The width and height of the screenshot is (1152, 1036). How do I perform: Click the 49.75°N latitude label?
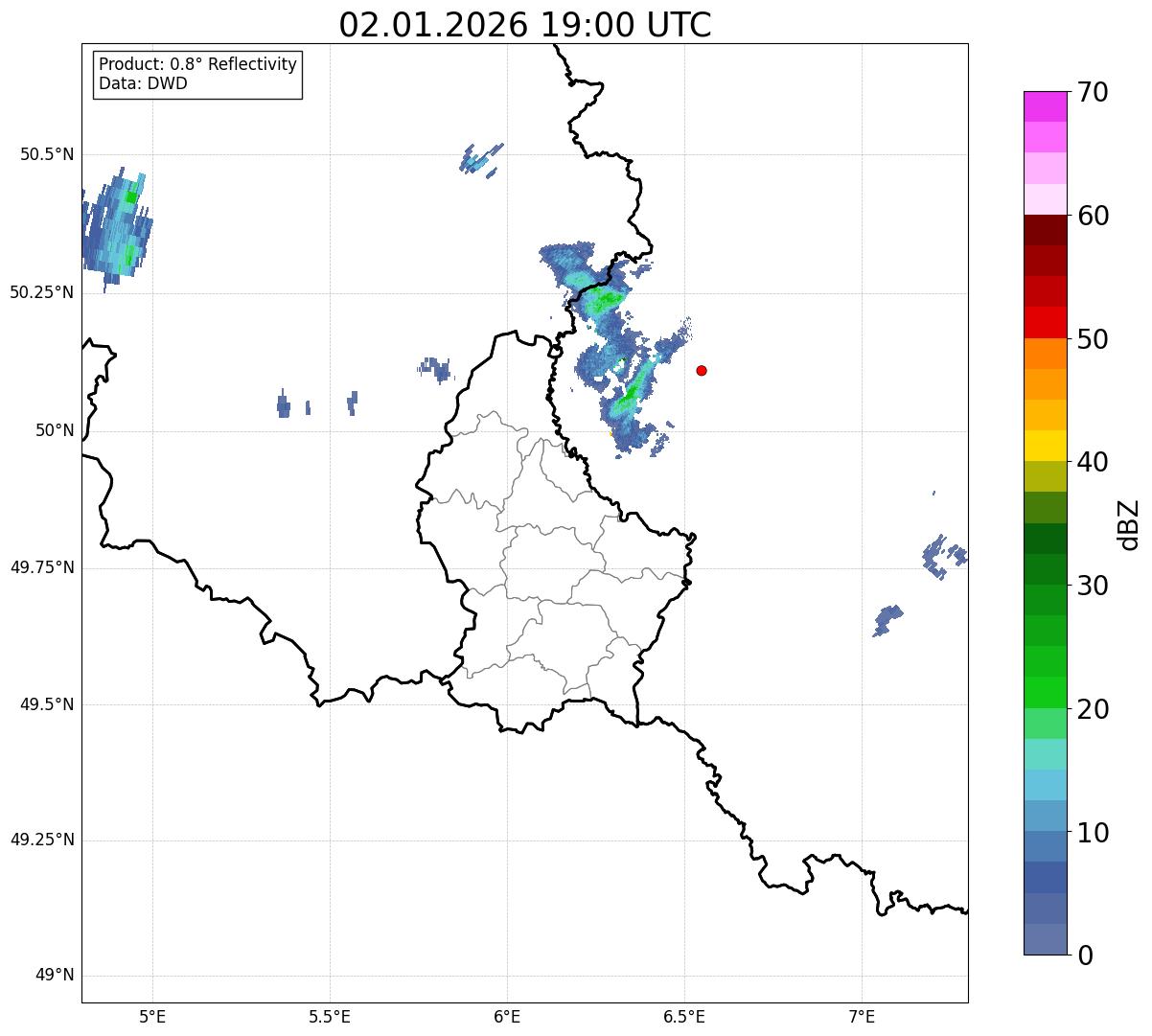(x=42, y=567)
